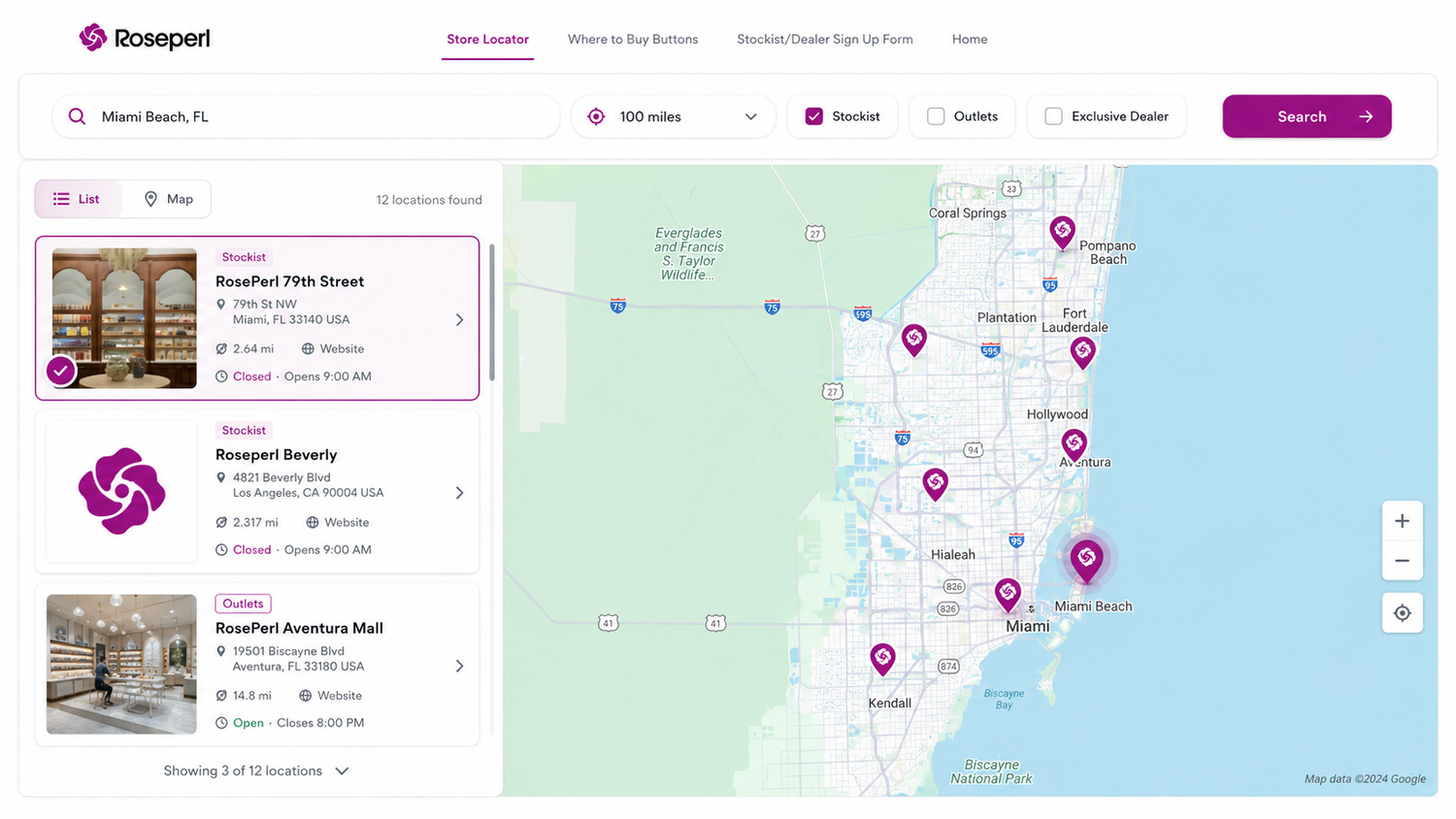
Task: Open the RosePerl 79th Street store photo
Action: point(124,318)
